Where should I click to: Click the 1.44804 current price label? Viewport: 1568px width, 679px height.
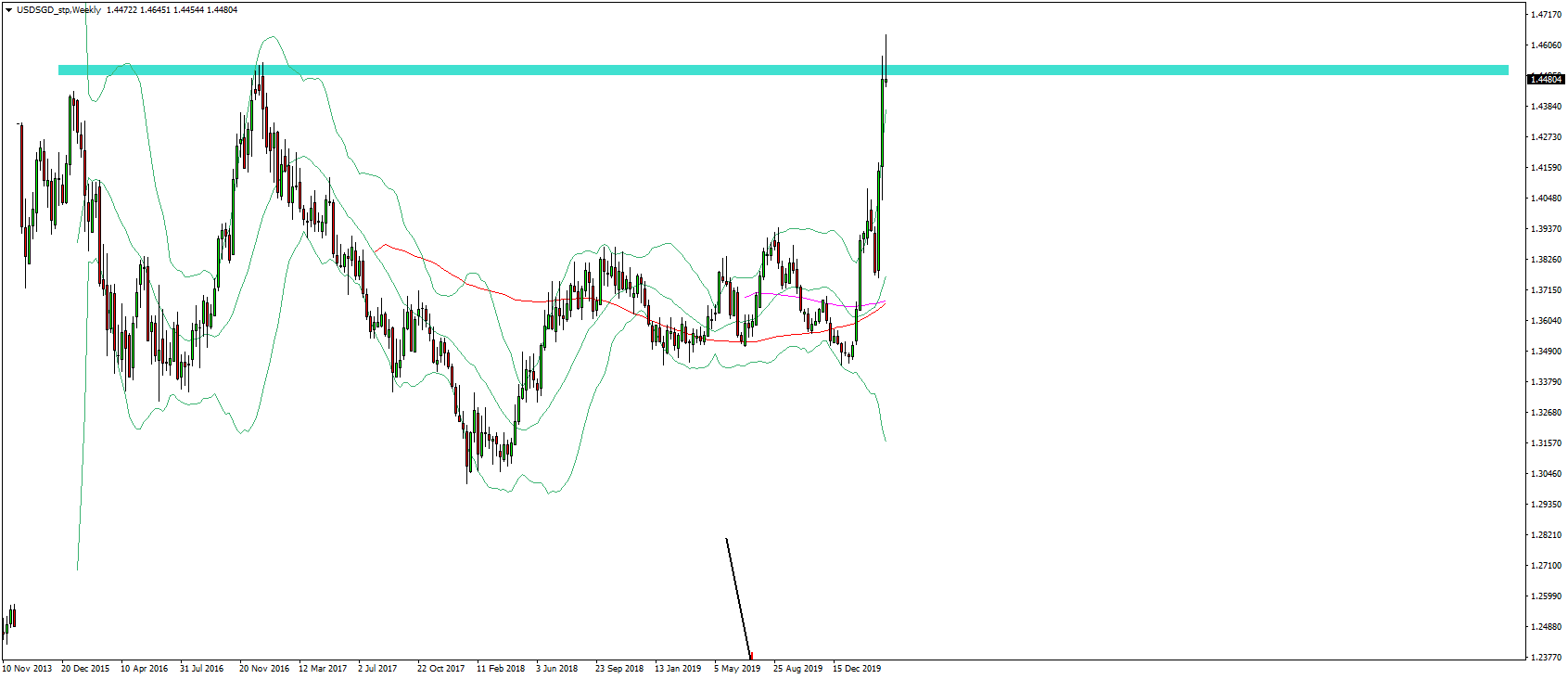pos(1546,80)
